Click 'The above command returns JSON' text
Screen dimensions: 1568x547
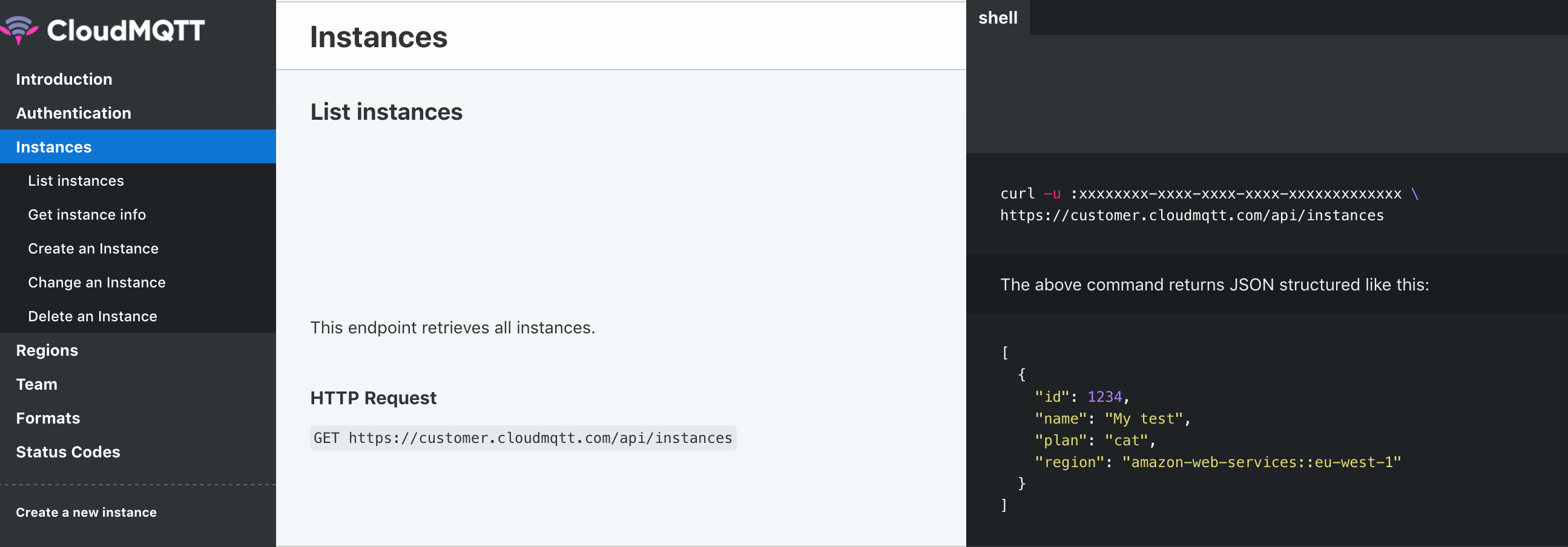pos(1214,285)
